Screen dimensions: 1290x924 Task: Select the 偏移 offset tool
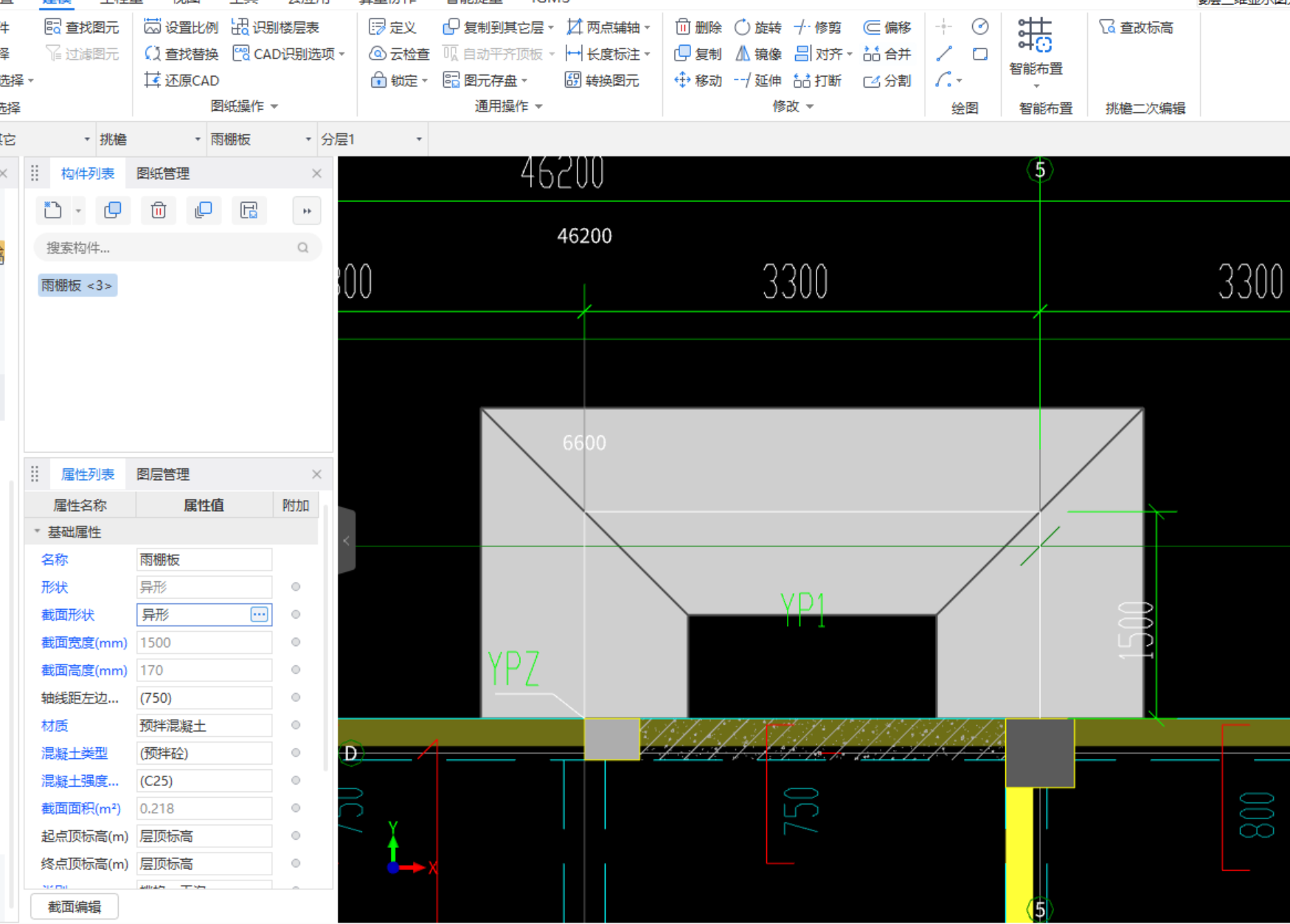tap(887, 27)
